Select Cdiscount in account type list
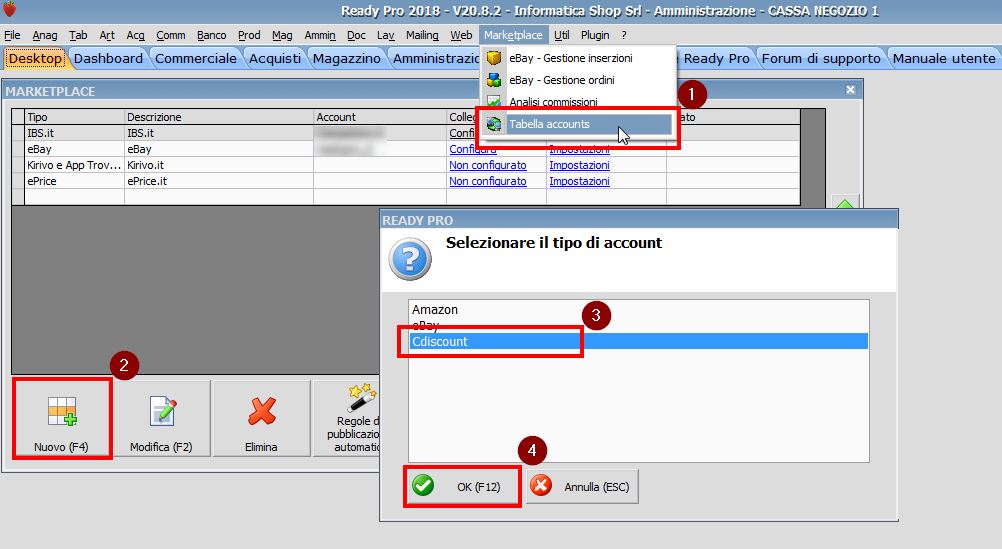Viewport: 1002px width, 549px height. point(638,341)
